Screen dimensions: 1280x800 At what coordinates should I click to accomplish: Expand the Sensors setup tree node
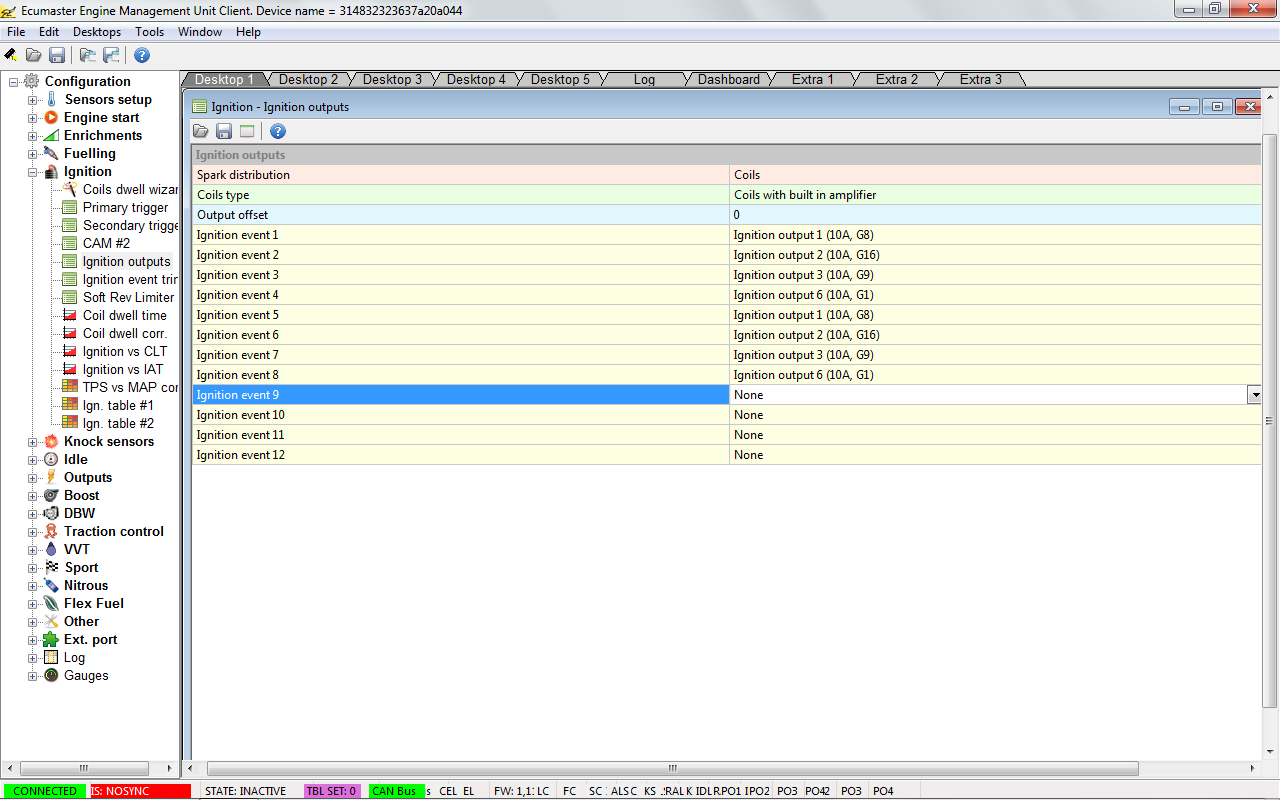coord(33,100)
